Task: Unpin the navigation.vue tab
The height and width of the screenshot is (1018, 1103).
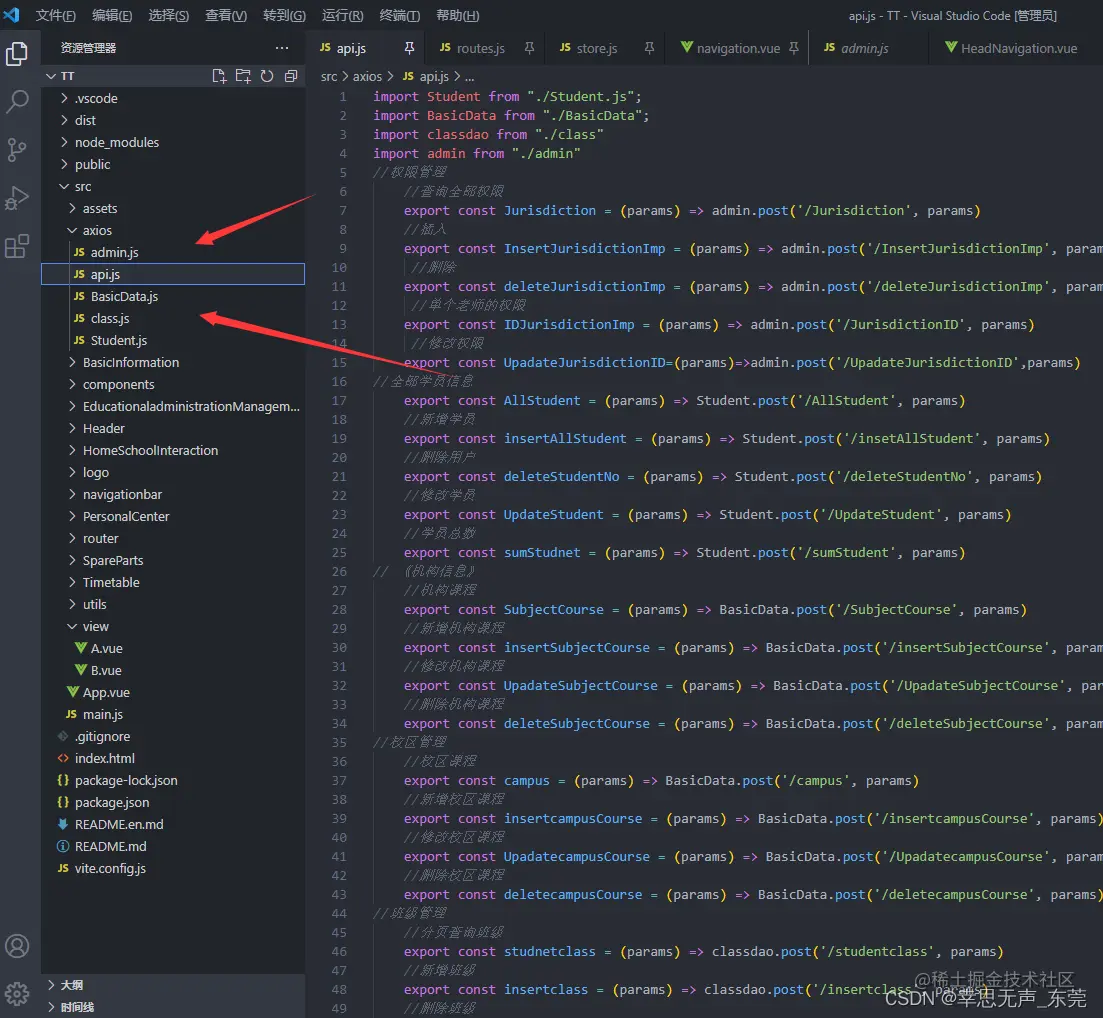Action: tap(793, 48)
